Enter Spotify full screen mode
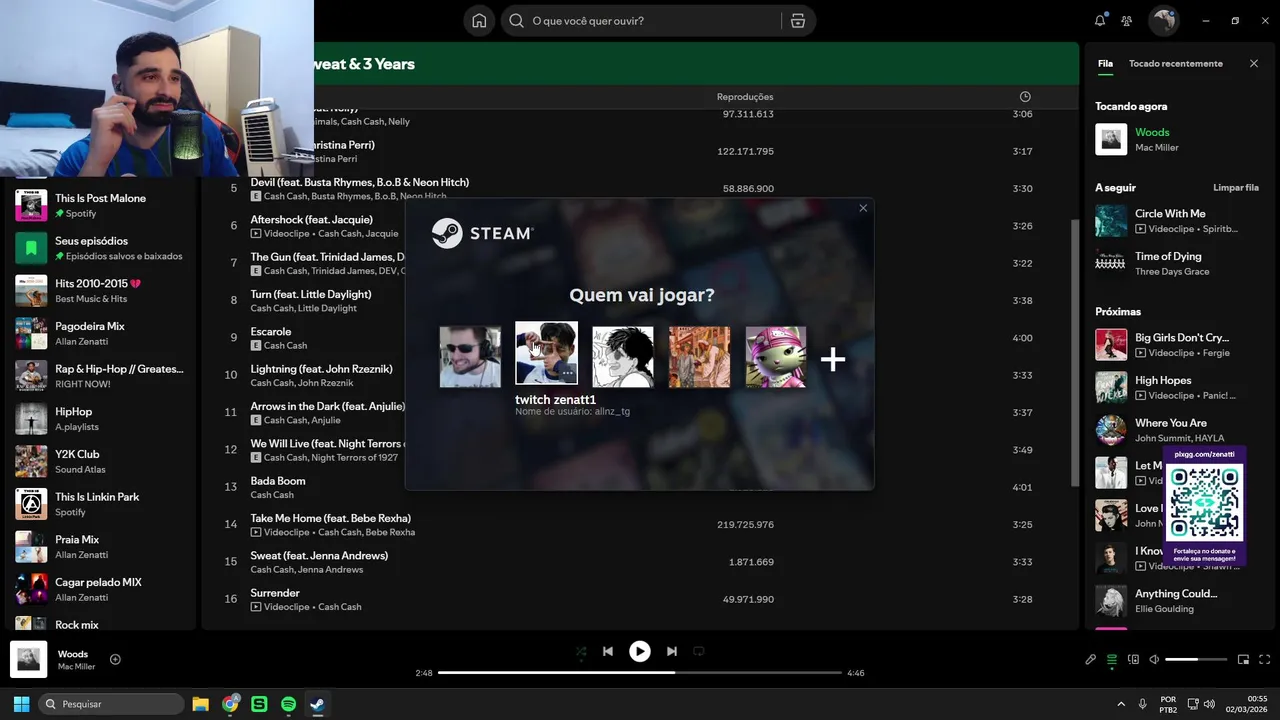 tap(1264, 659)
